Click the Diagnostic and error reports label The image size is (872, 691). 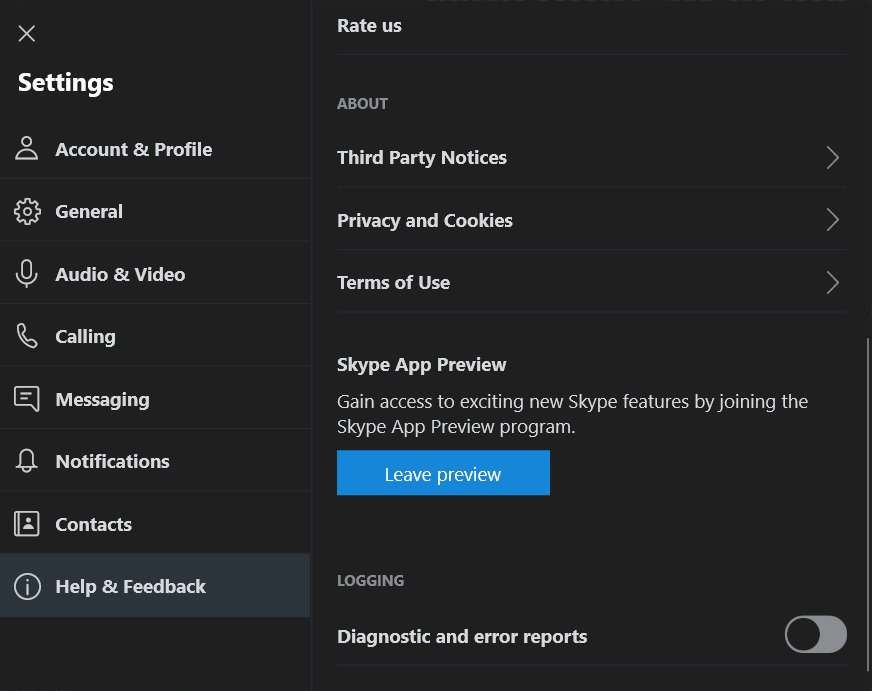pos(462,636)
